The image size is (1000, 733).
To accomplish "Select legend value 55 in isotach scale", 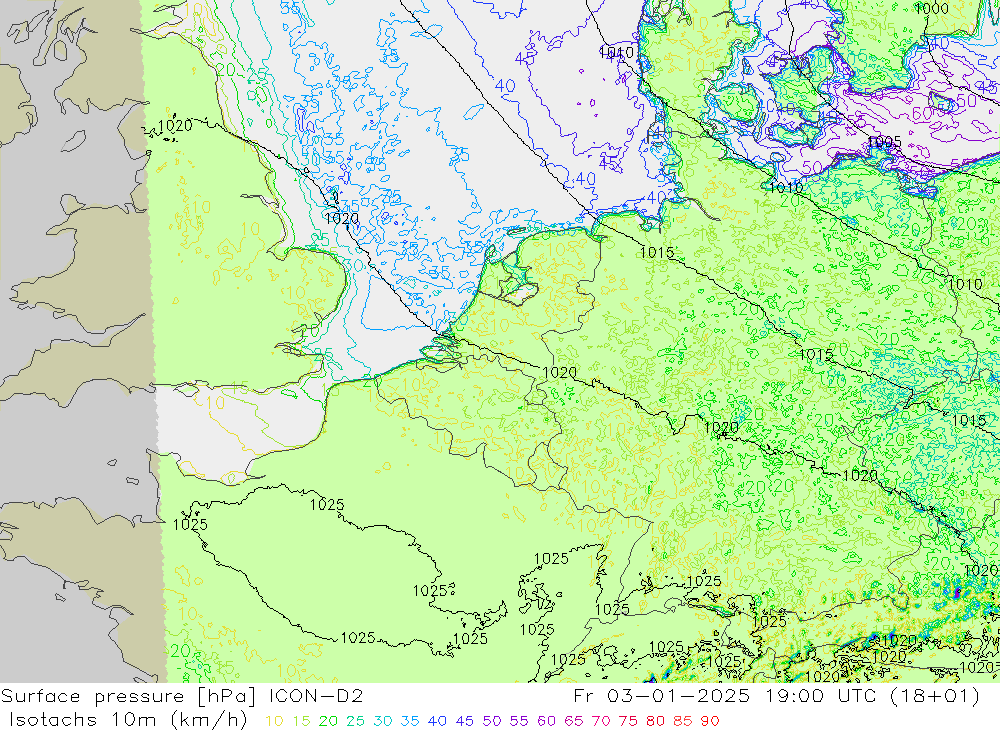I will pyautogui.click(x=518, y=721).
